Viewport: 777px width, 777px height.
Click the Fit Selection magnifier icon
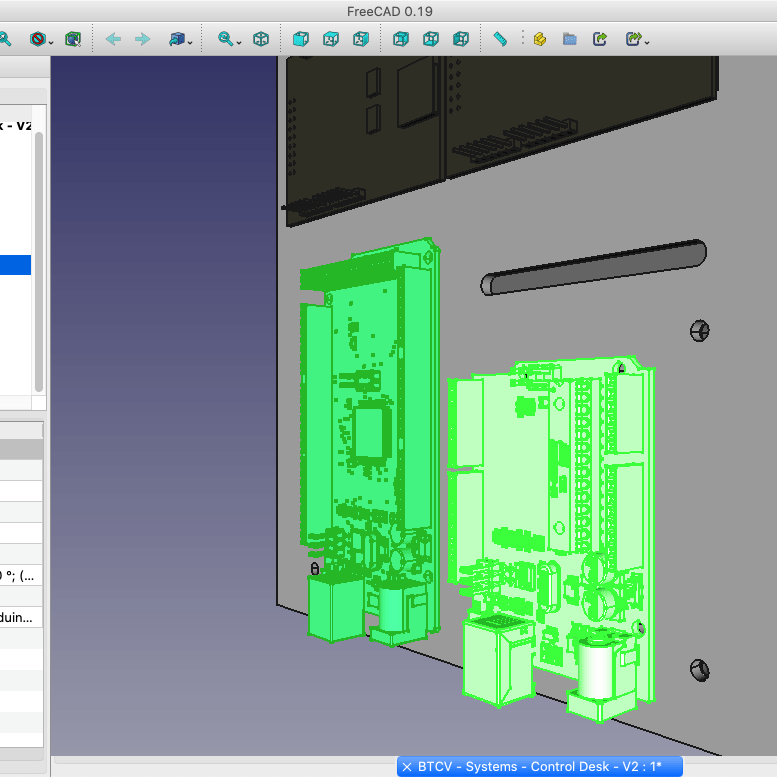(5, 39)
